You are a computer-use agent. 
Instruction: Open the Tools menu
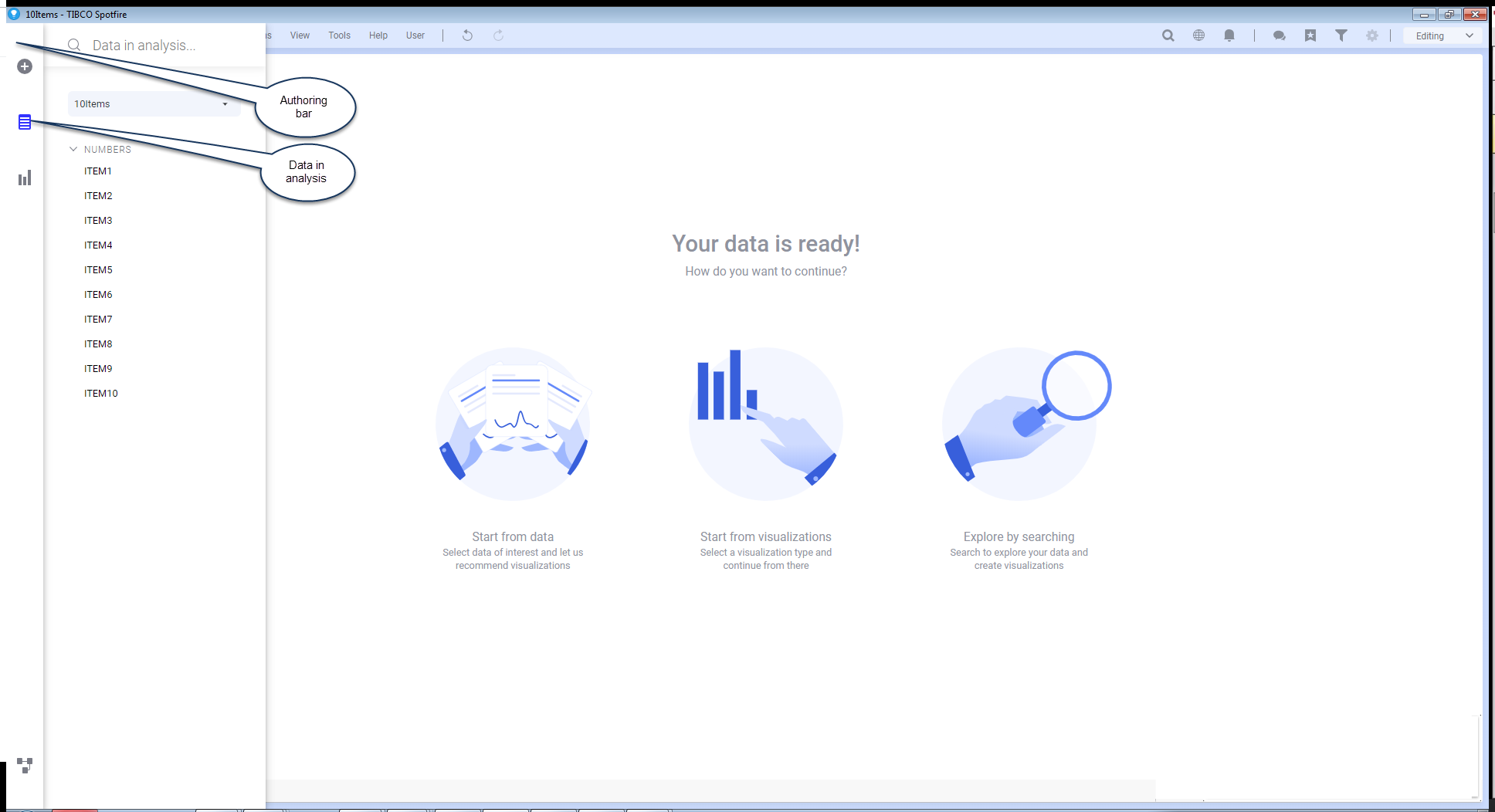click(339, 36)
